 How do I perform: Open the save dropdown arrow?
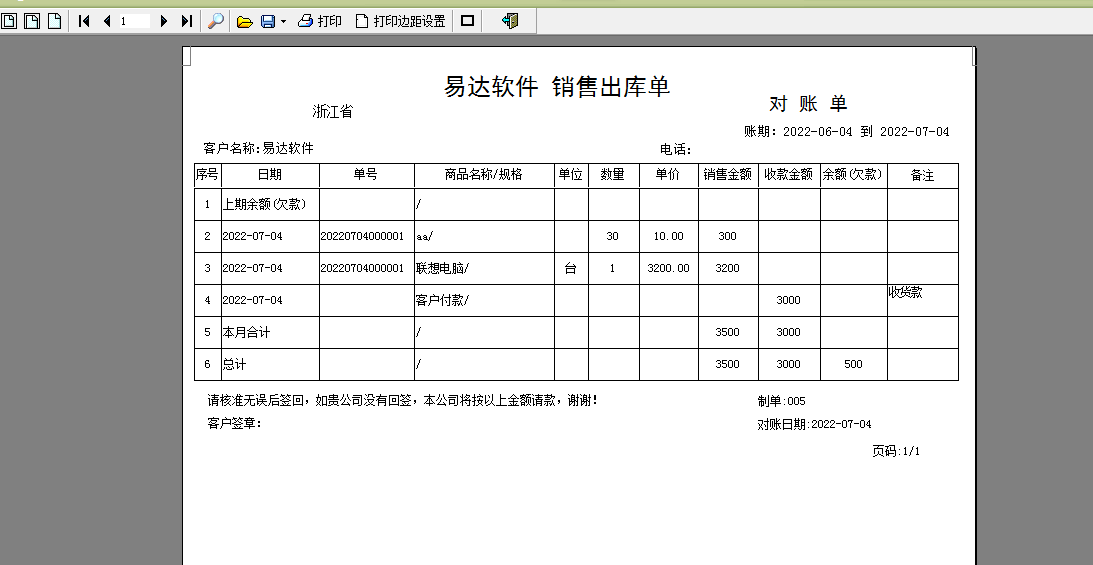283,22
